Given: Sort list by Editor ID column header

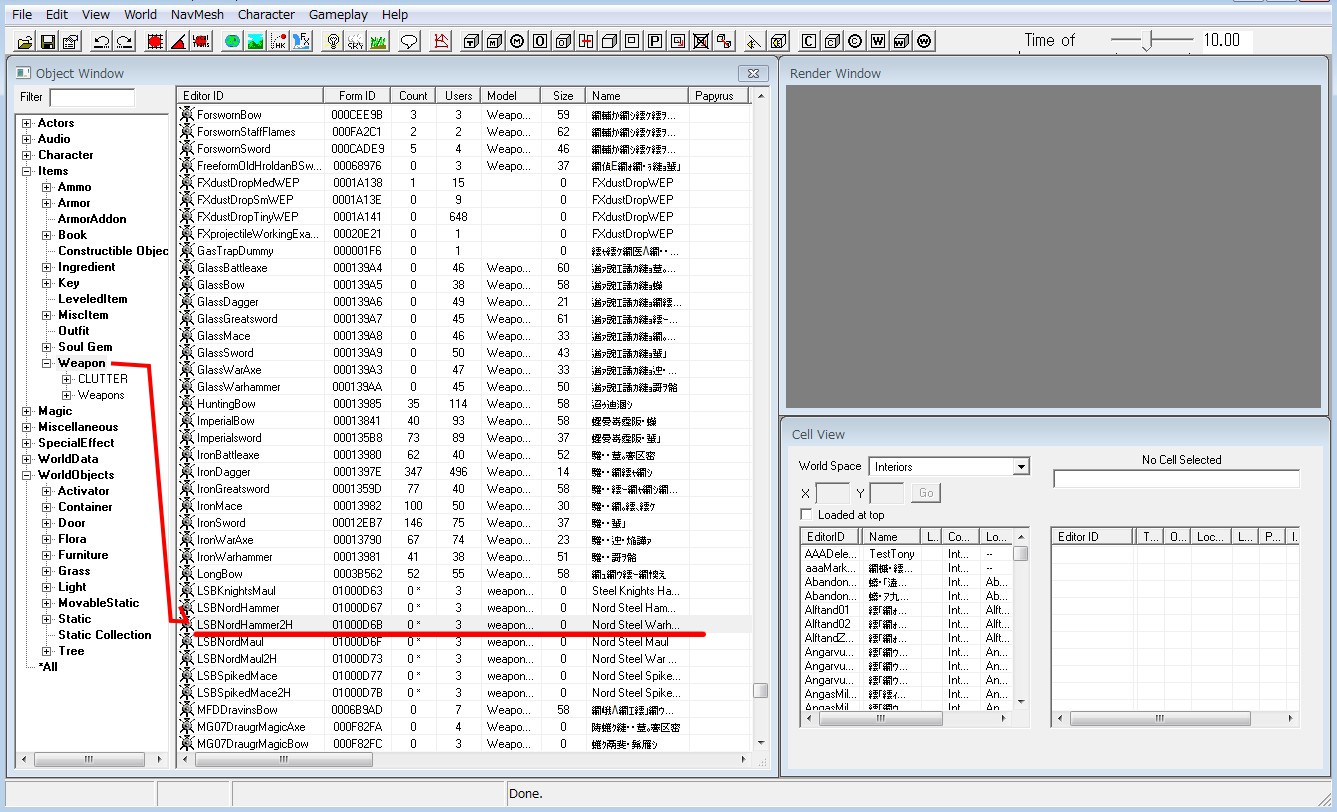Looking at the screenshot, I should click(x=250, y=96).
